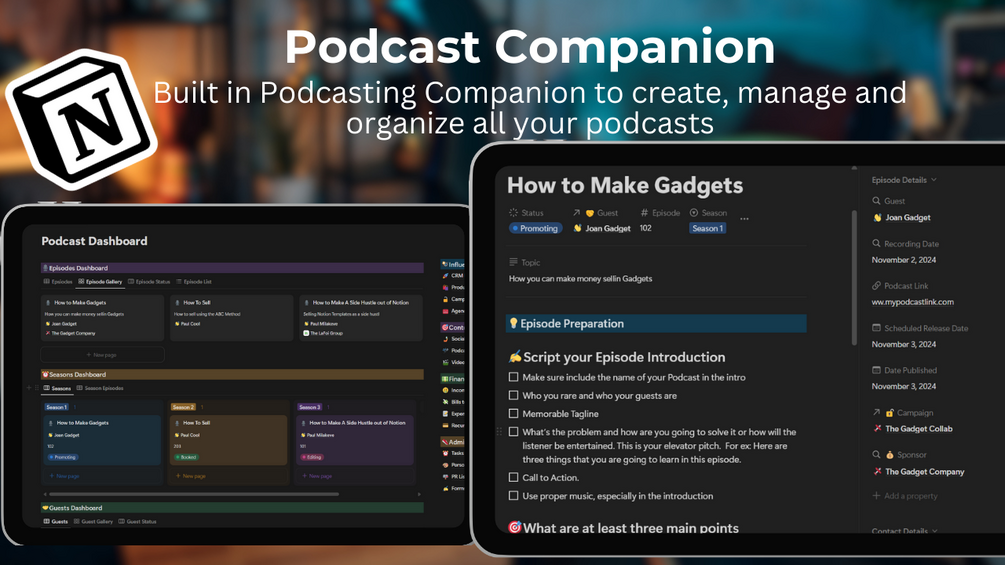1005x565 pixels.
Task: Click the board scroll left arrow
Action: 45,494
